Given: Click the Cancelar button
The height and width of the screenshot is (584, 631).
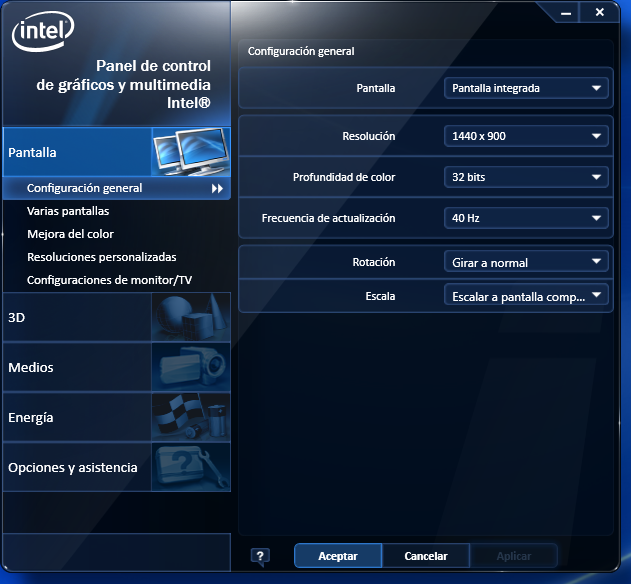Looking at the screenshot, I should 425,556.
